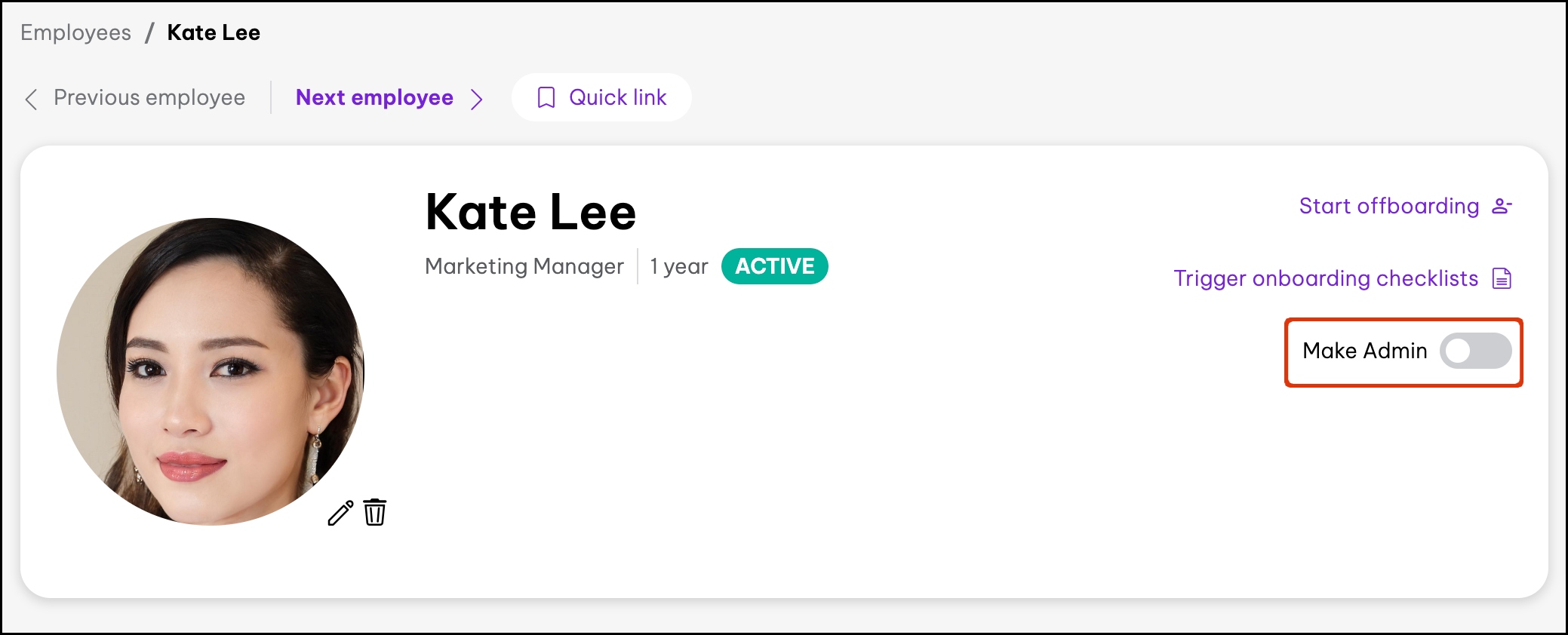
Task: Click the left chevron for previous employee
Action: pyautogui.click(x=31, y=99)
